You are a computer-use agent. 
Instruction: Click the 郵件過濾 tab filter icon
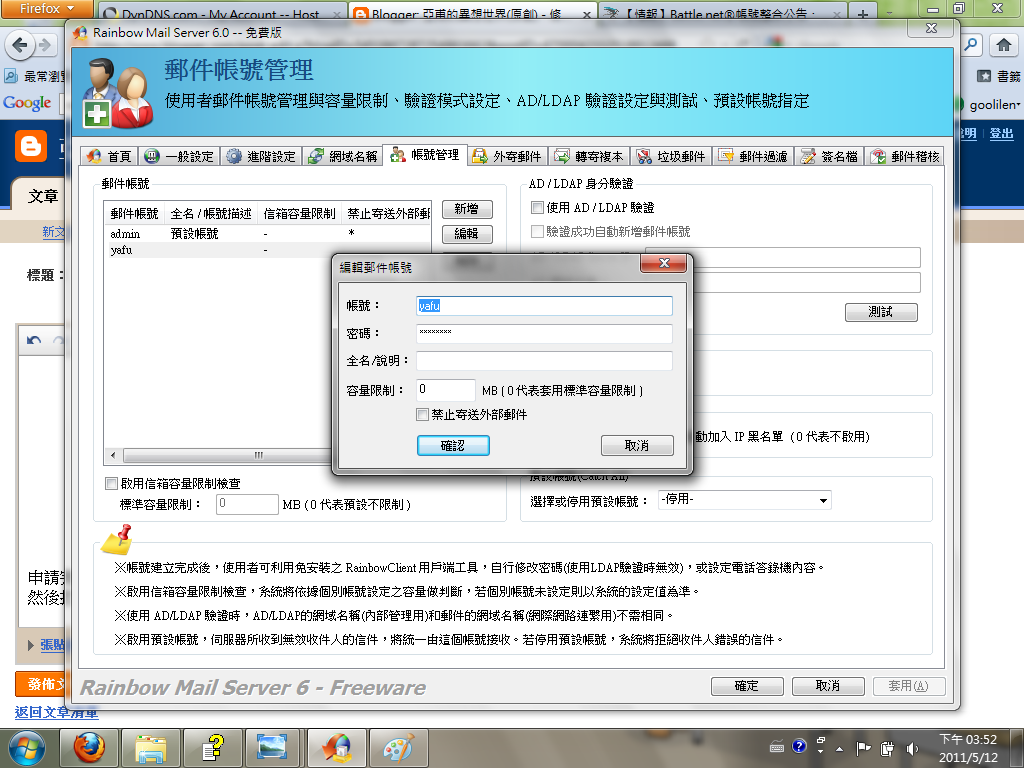726,156
